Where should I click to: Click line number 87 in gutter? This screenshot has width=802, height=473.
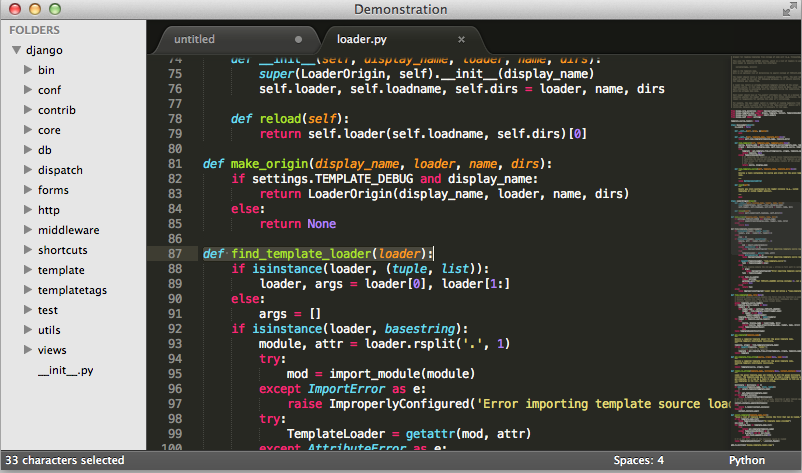[175, 254]
